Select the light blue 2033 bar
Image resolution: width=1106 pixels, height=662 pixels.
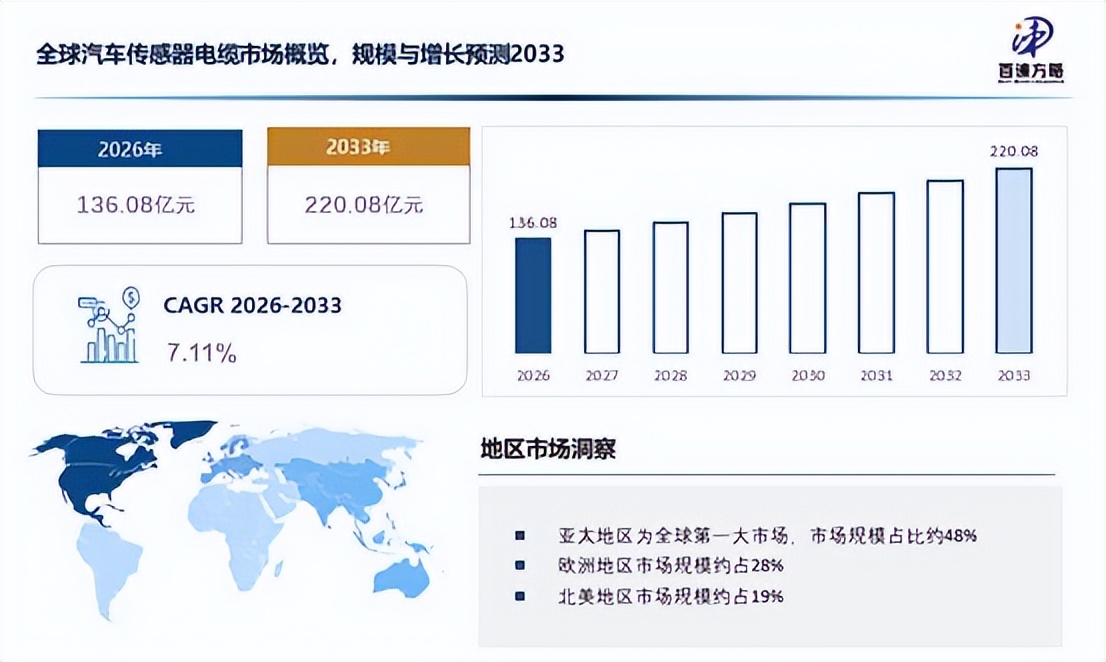(x=1014, y=260)
